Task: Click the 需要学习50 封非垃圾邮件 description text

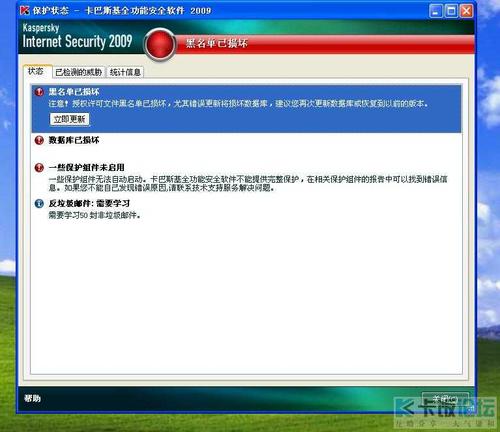Action: [94, 215]
